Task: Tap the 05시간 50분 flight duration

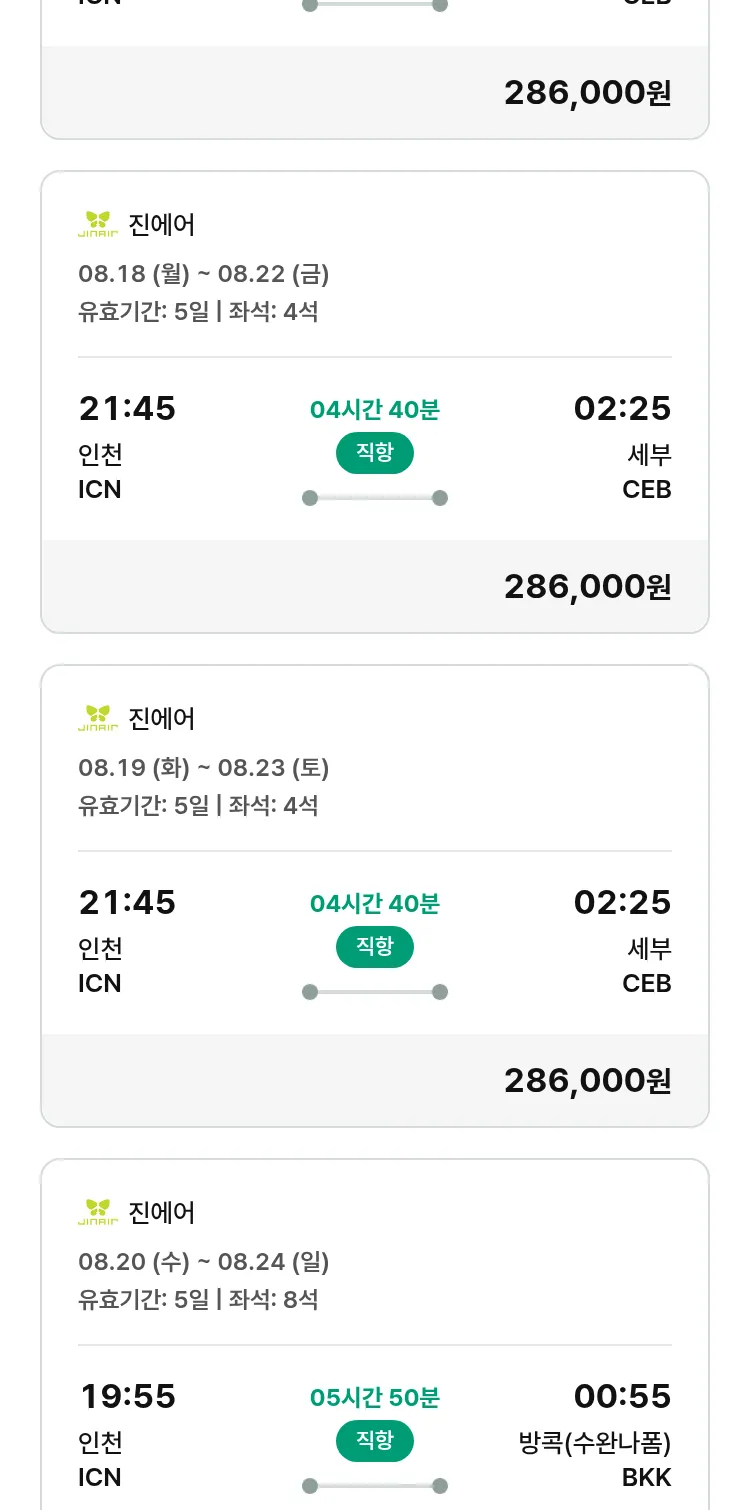Action: 374,1398
